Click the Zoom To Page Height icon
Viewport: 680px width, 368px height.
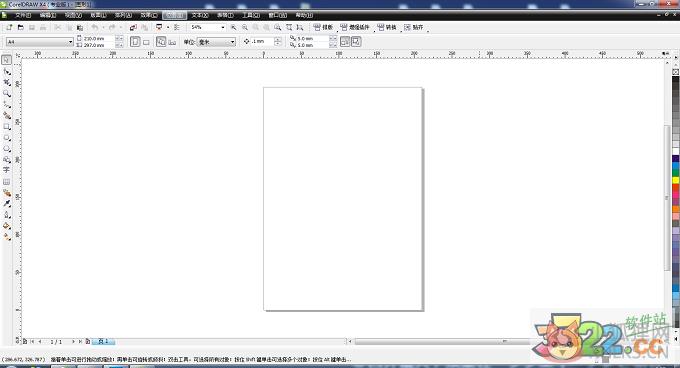click(300, 27)
